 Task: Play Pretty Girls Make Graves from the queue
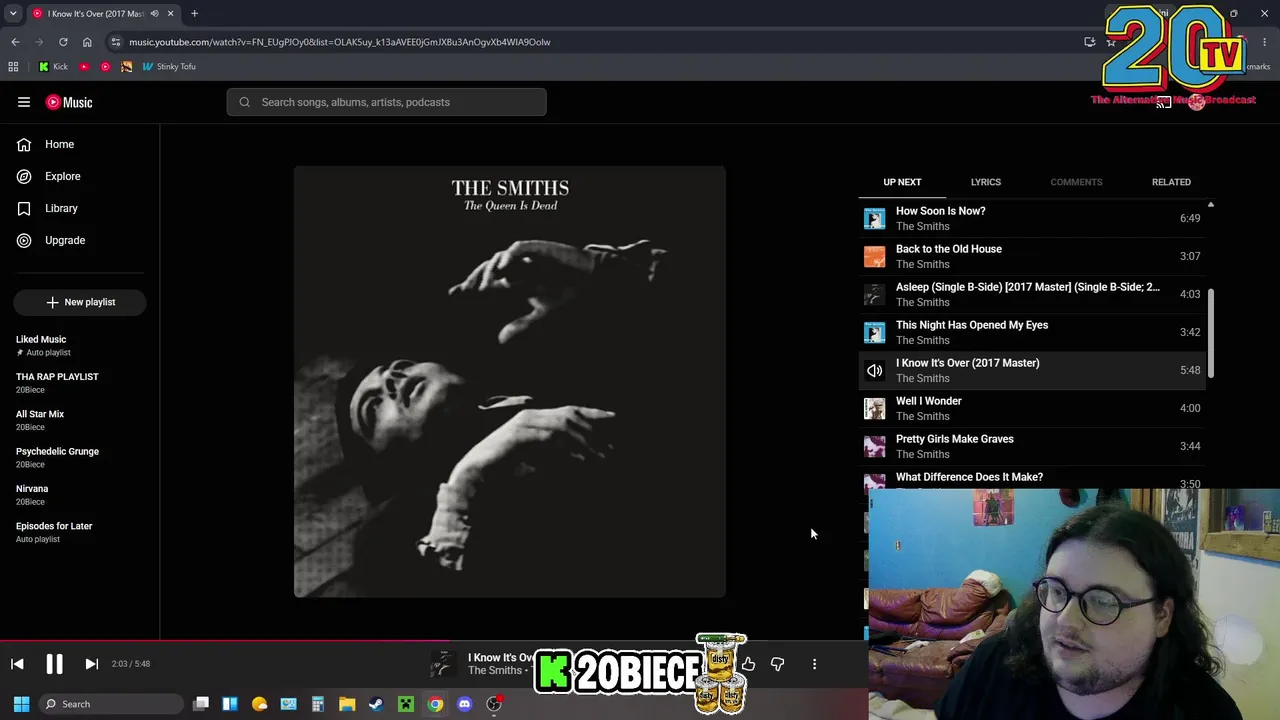pyautogui.click(x=1032, y=446)
